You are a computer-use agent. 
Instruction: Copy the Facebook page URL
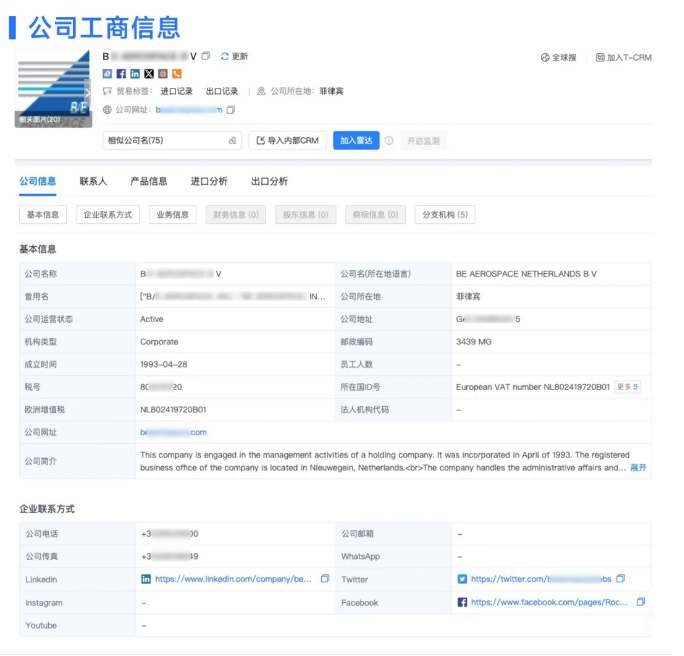(641, 602)
